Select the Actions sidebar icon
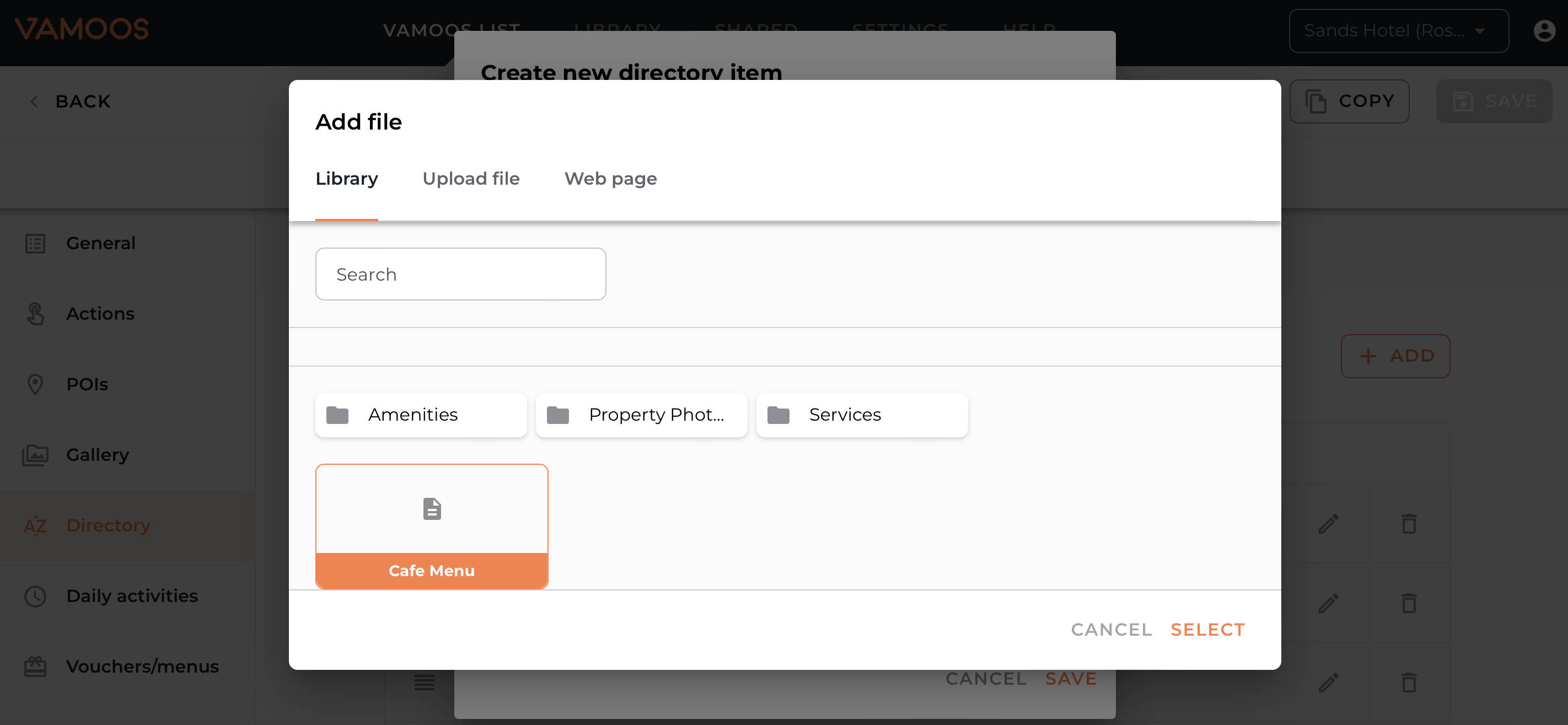 pos(35,314)
